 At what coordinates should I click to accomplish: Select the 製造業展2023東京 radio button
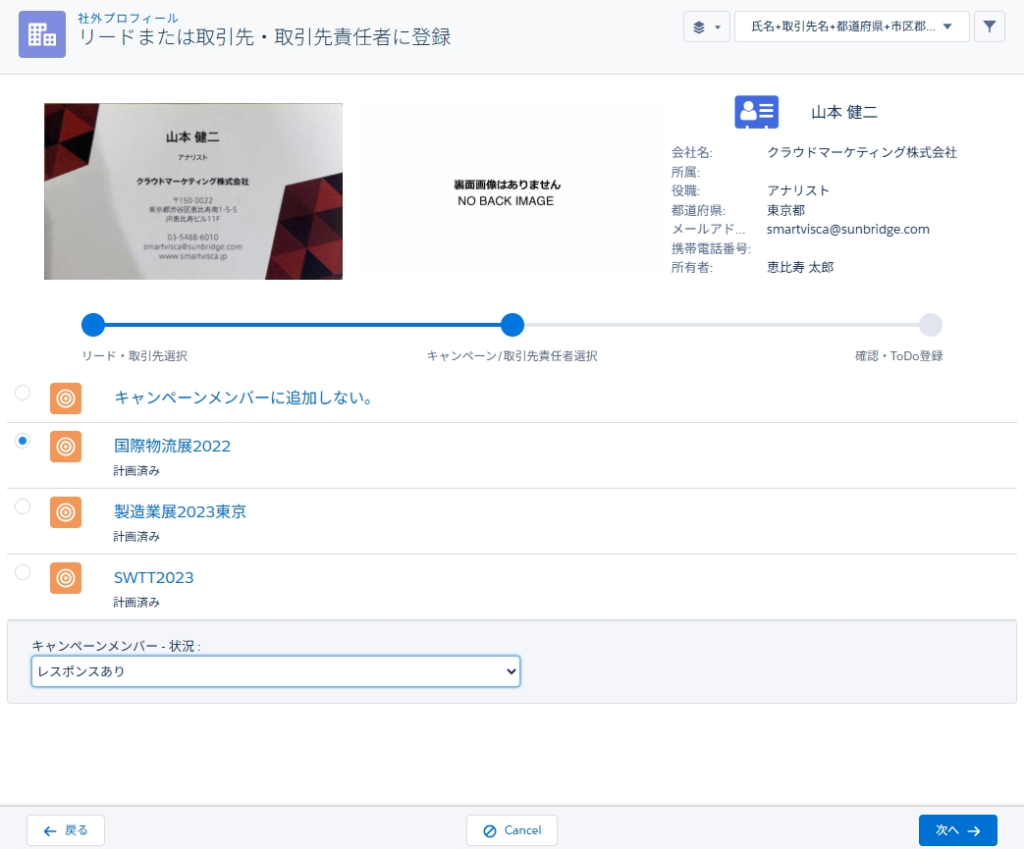pos(23,507)
